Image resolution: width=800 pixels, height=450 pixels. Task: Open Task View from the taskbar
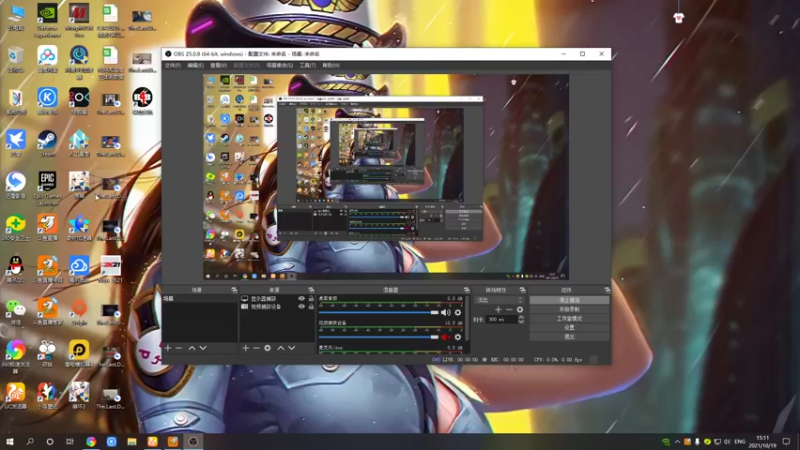tap(70, 442)
